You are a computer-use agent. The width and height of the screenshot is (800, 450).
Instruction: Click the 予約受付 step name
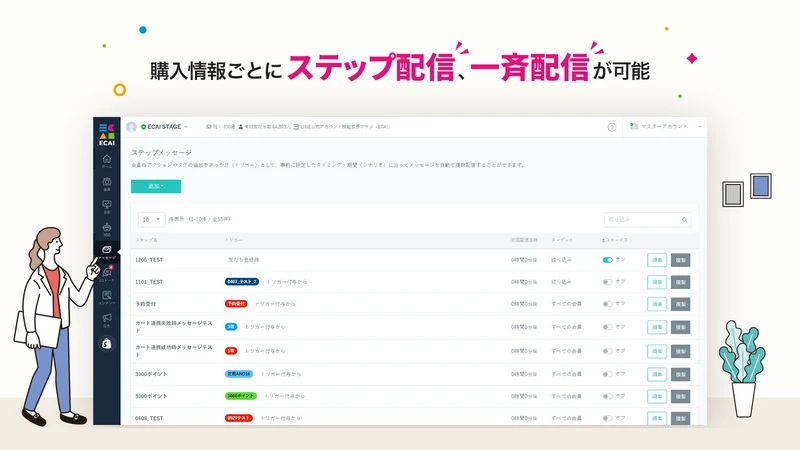click(x=145, y=304)
